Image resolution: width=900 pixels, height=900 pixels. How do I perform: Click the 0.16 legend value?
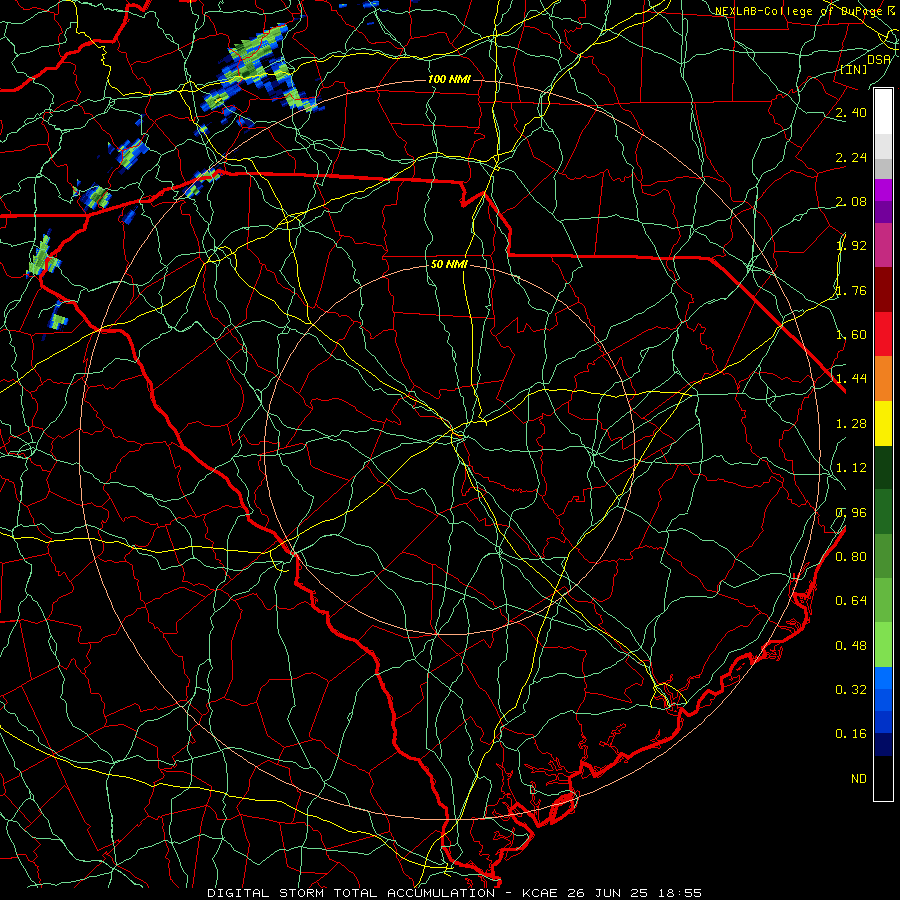(x=851, y=734)
